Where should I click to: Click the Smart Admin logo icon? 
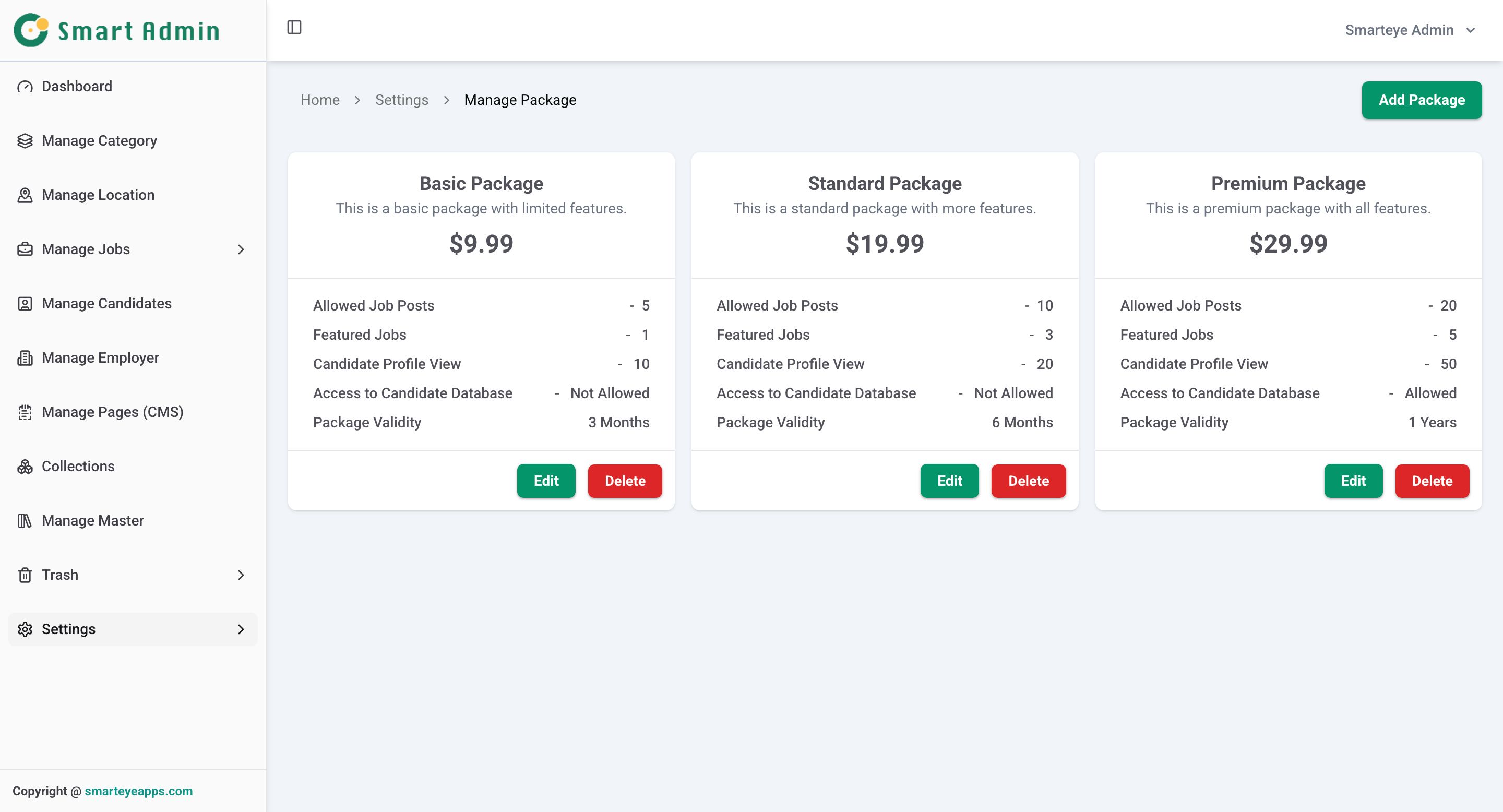(x=31, y=30)
